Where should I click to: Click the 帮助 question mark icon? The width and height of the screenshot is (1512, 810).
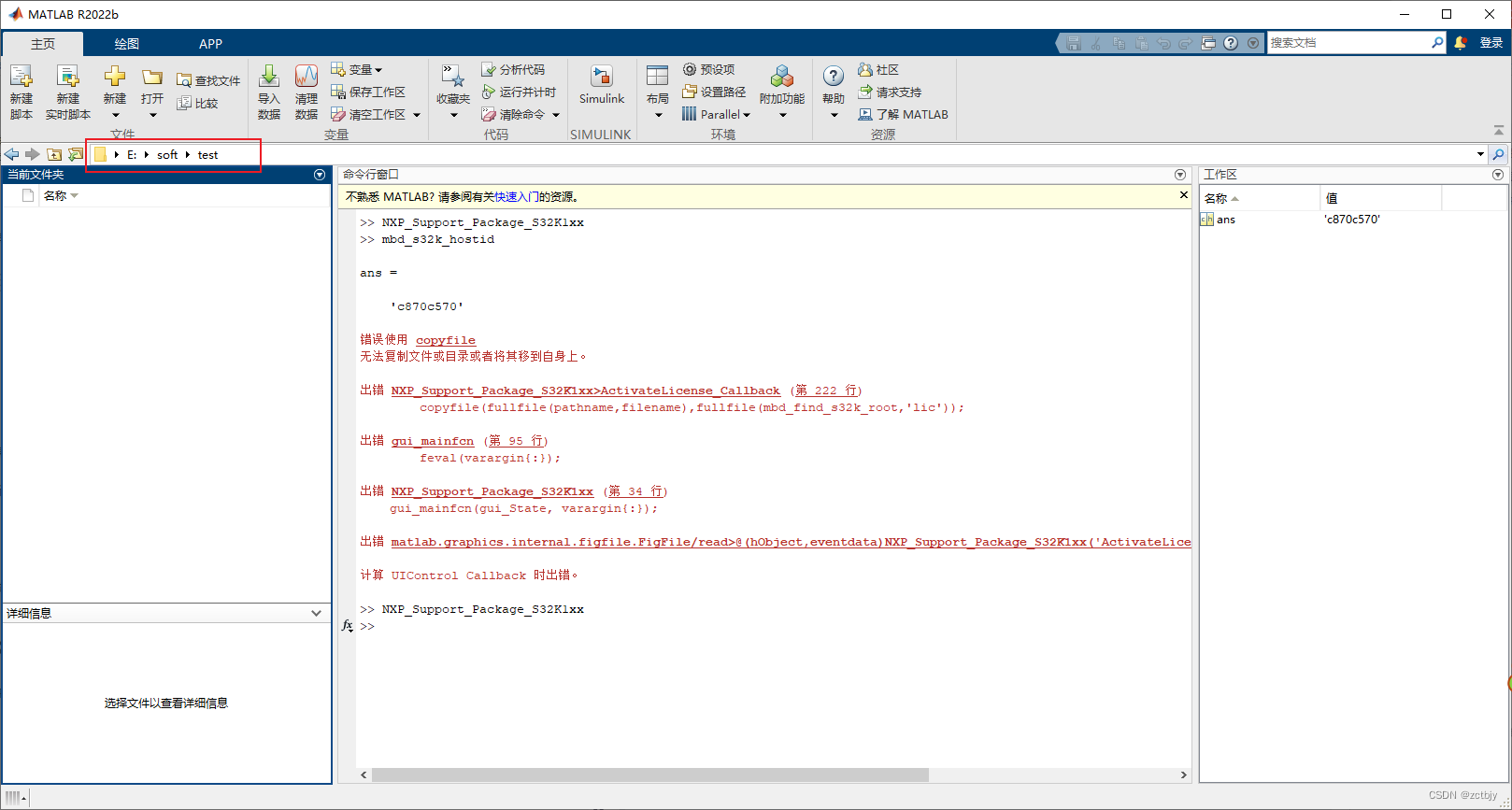click(834, 77)
